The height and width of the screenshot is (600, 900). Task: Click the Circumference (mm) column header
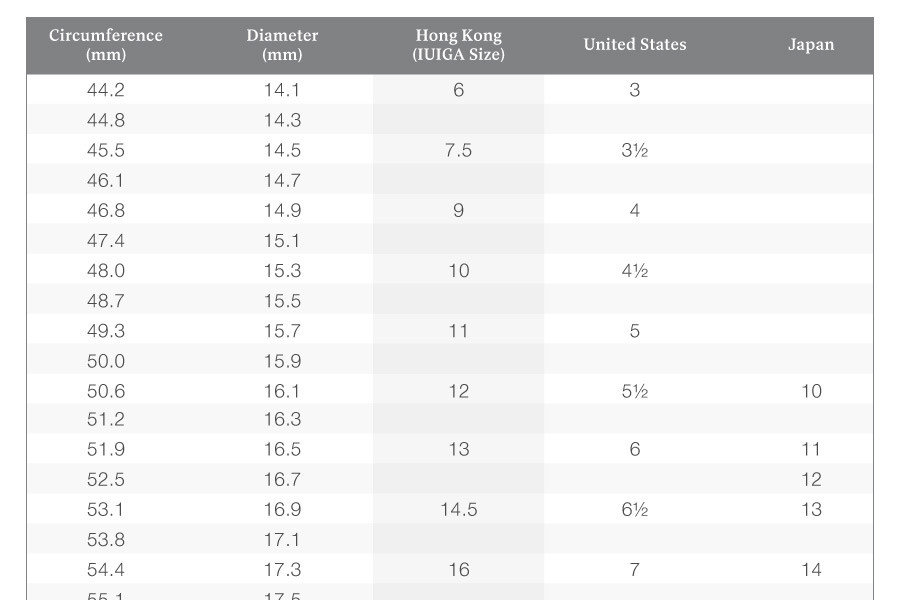tap(106, 45)
